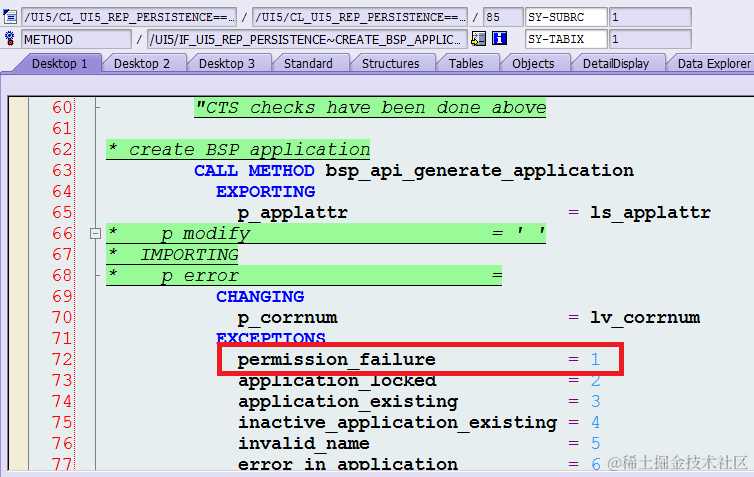Click the second /UI5/CL_UI5_REP_PERSISTENCE include field
This screenshot has width=754, height=477.
point(360,17)
